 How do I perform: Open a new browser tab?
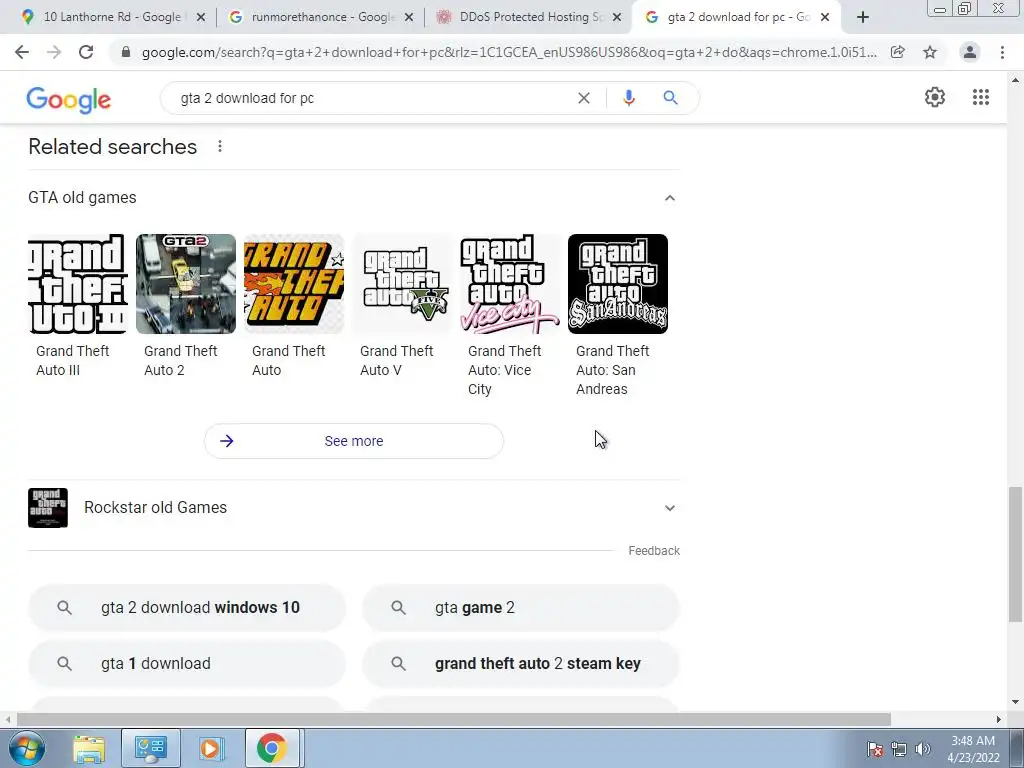pos(863,17)
